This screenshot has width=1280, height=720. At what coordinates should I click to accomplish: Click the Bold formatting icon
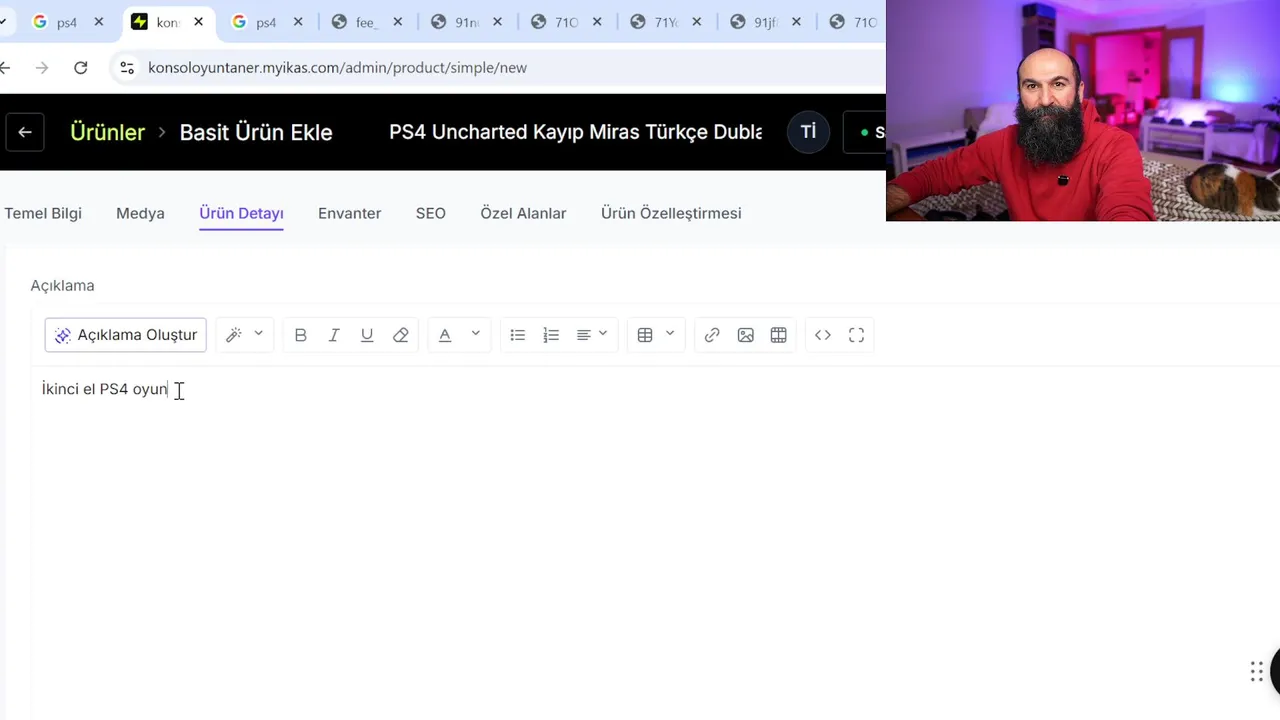(300, 335)
